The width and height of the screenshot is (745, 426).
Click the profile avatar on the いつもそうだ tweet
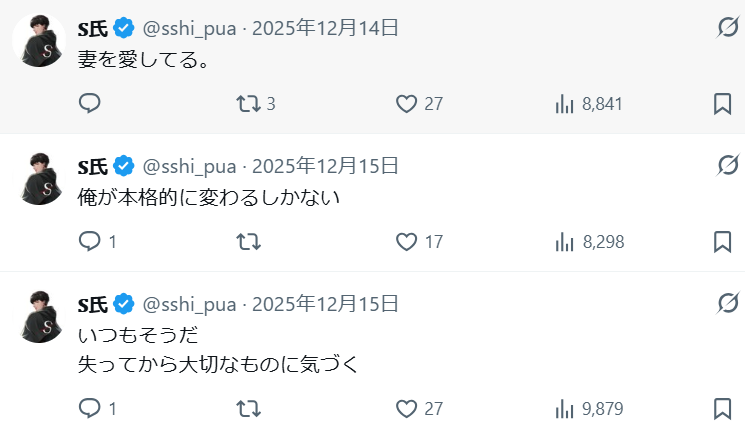click(39, 319)
